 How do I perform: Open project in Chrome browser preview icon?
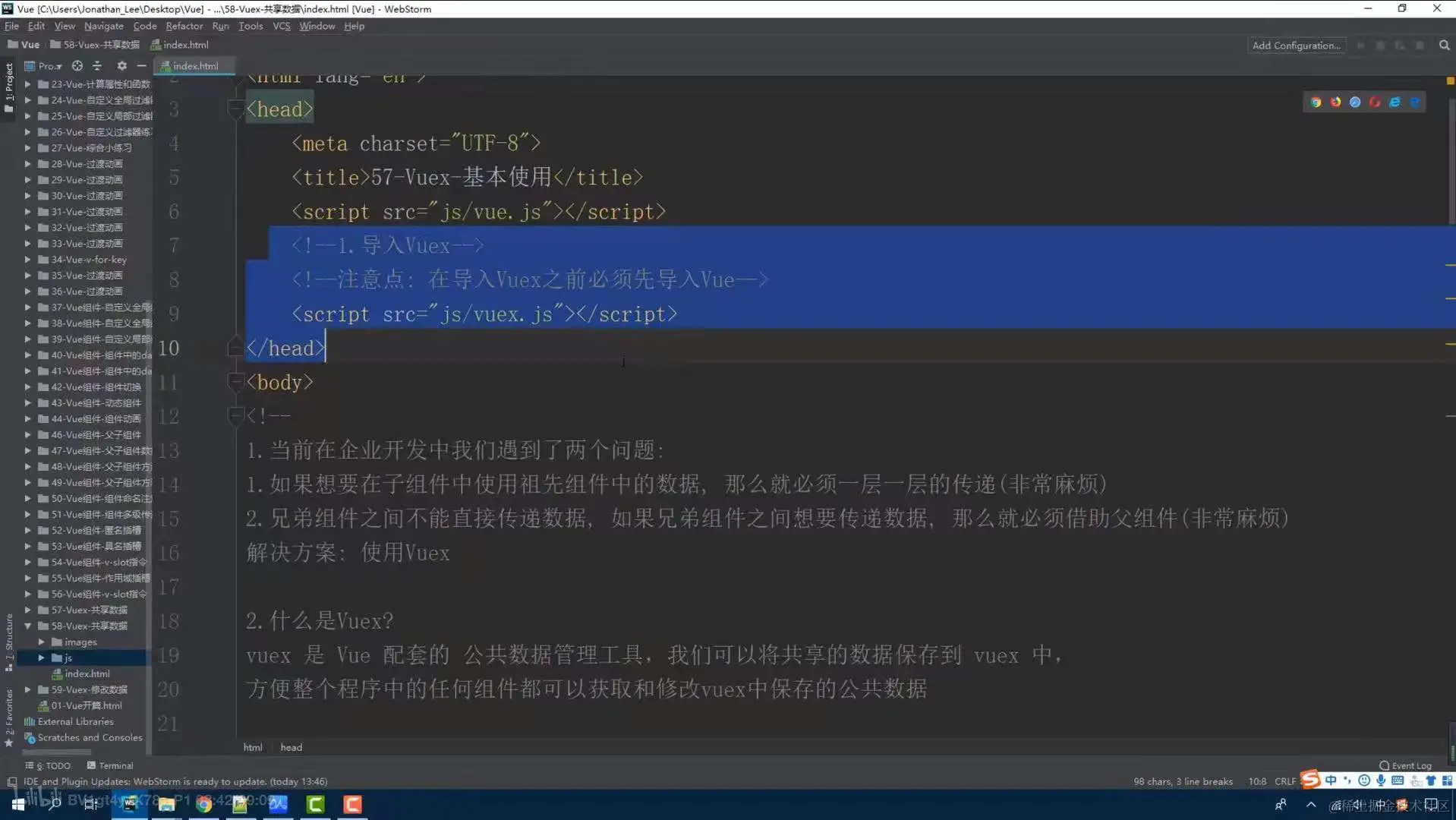(1316, 102)
